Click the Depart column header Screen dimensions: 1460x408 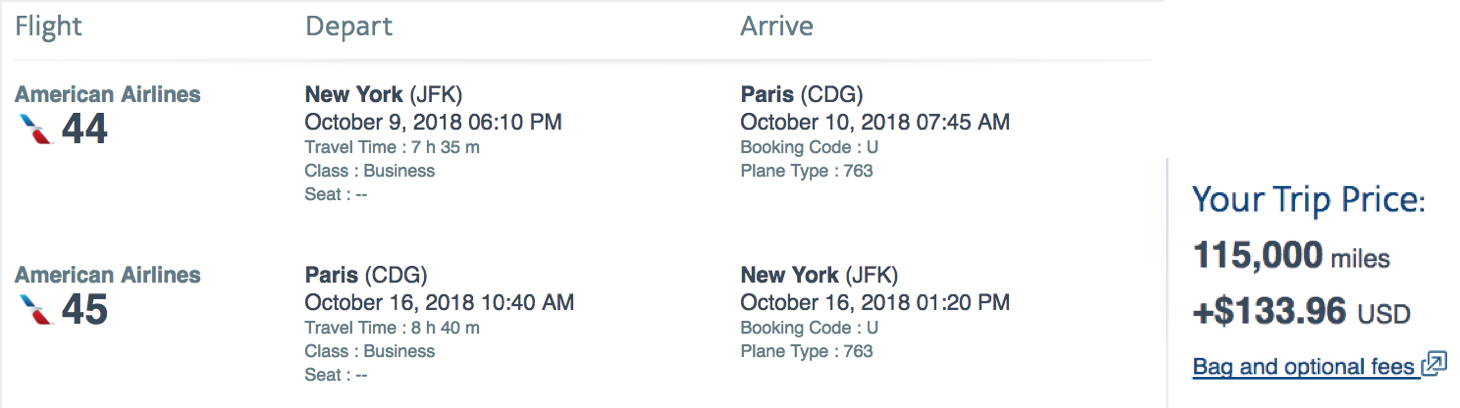pos(349,27)
